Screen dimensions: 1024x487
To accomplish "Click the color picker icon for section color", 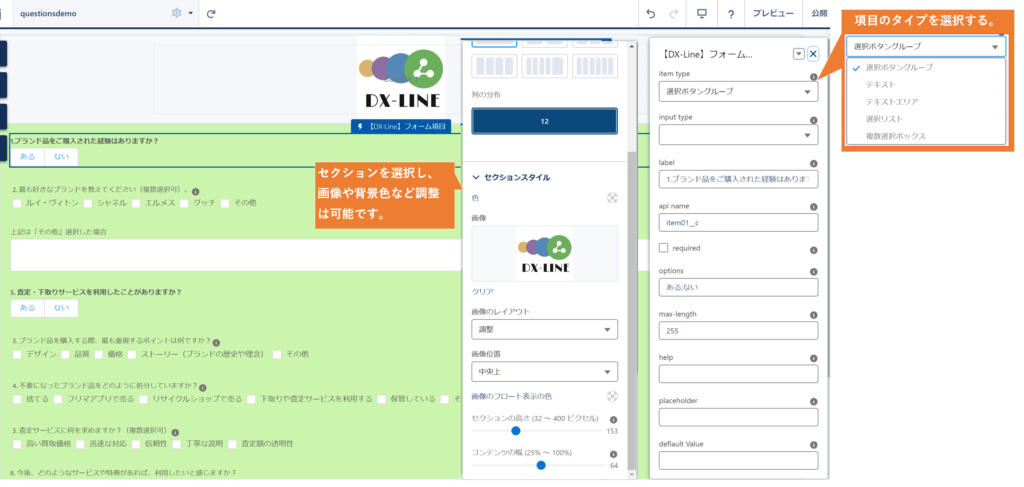I will (611, 198).
